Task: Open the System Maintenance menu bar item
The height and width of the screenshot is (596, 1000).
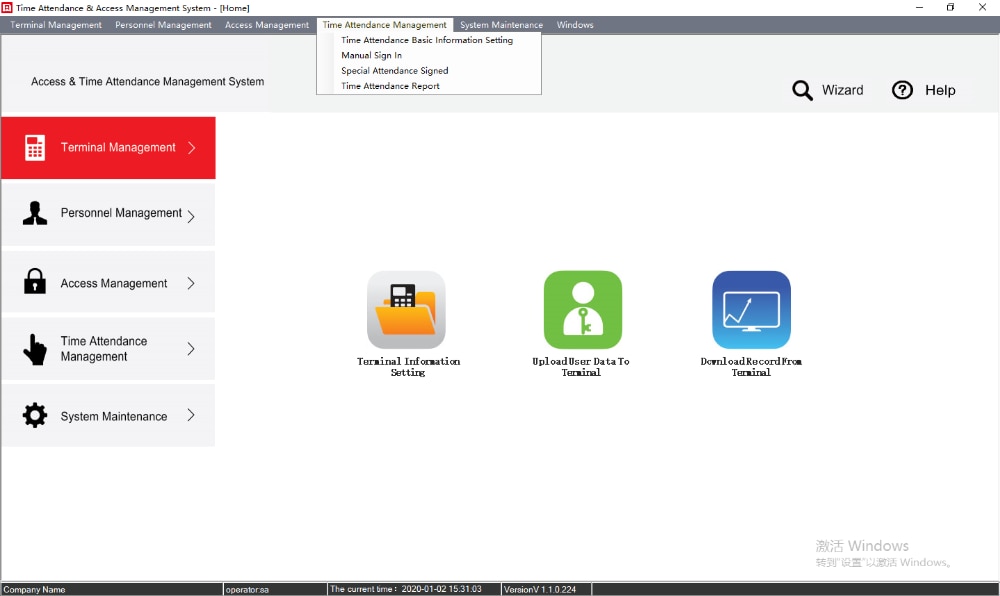Action: 501,25
